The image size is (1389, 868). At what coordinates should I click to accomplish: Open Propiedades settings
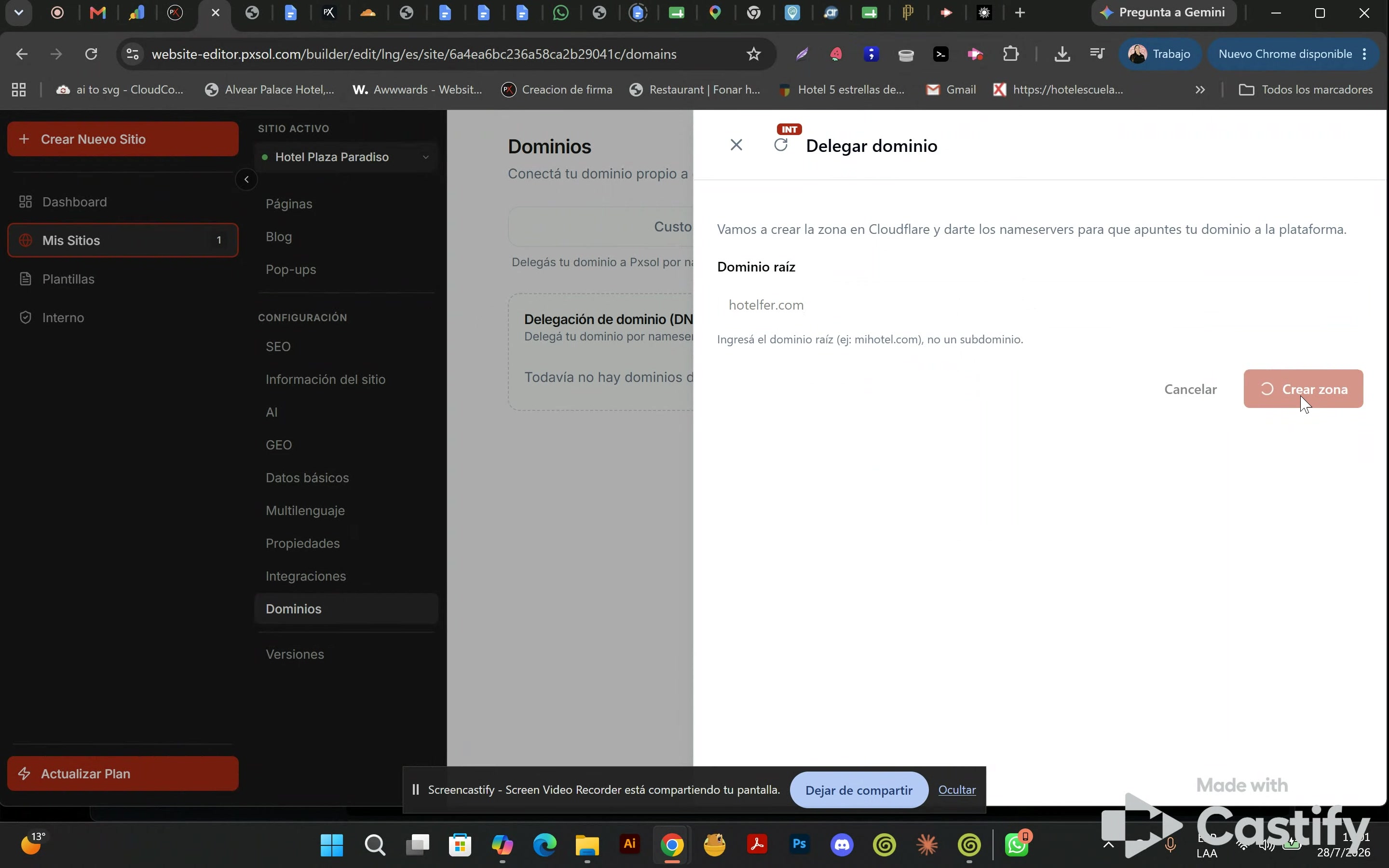[303, 543]
